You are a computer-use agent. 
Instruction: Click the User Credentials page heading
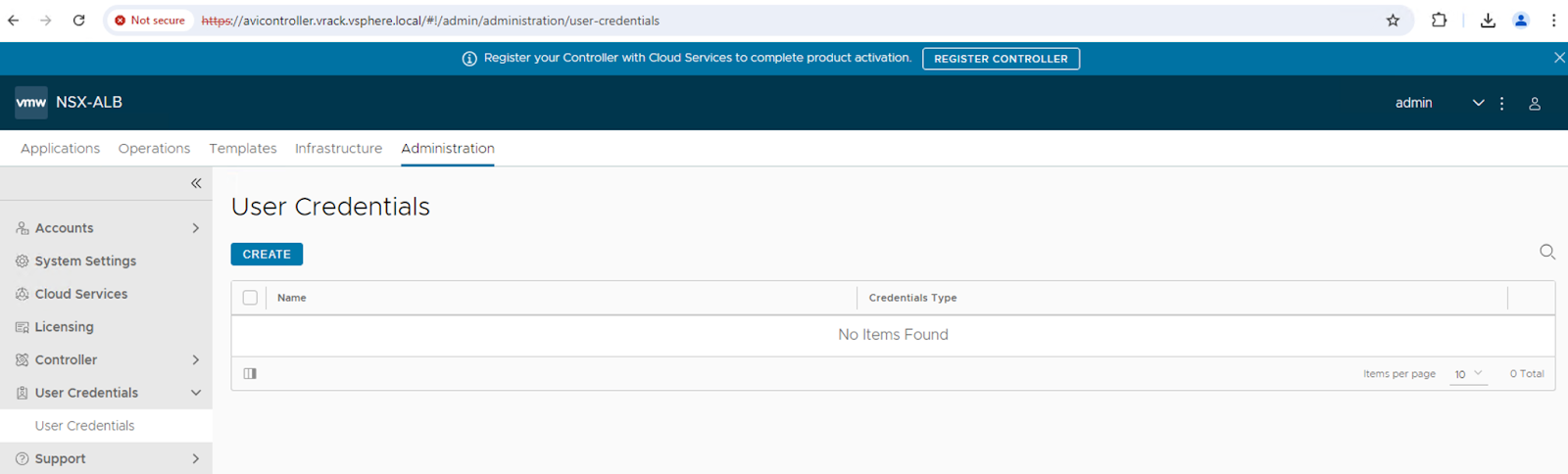[330, 207]
